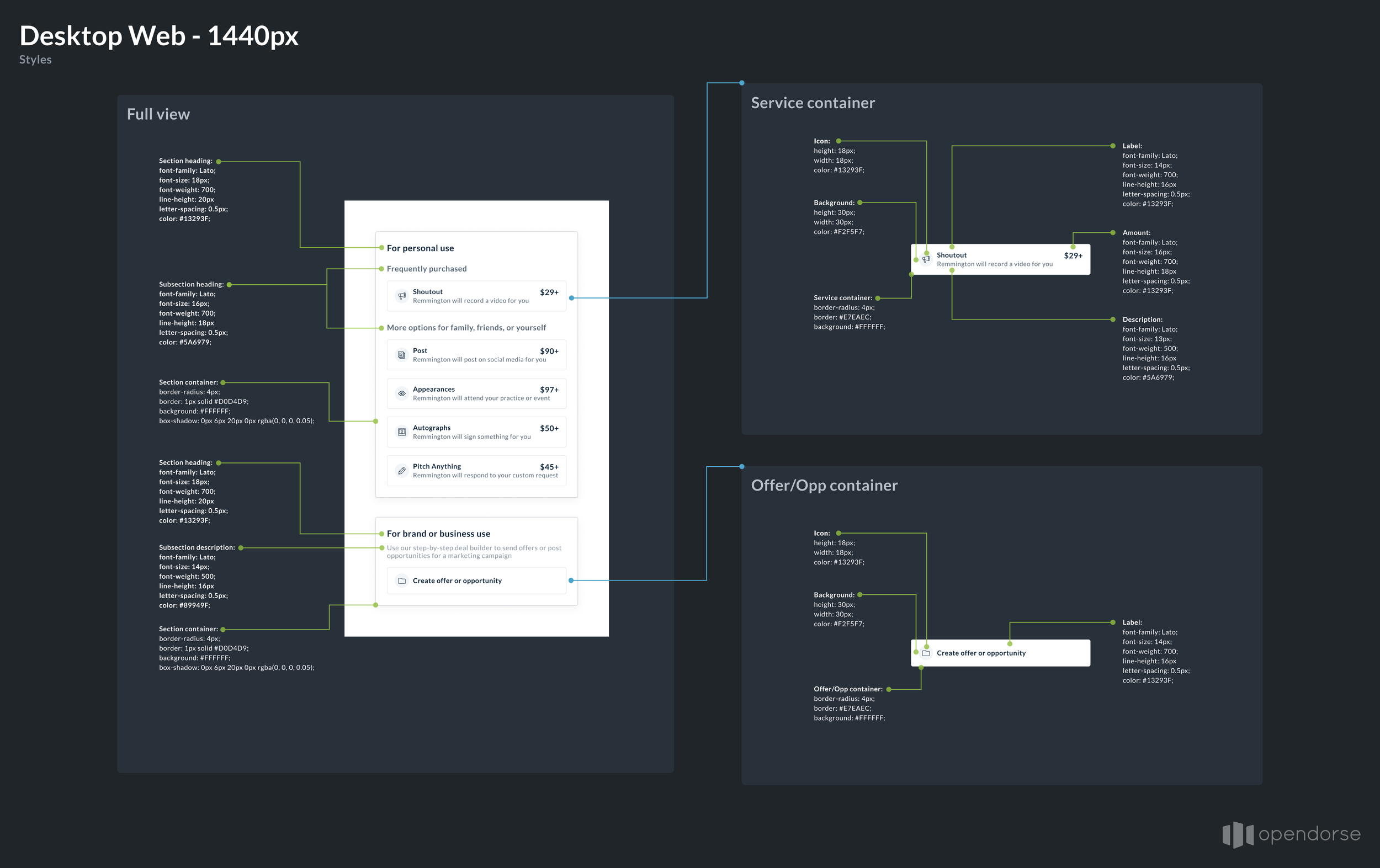Click the Shoutout megaphone icon in Full view
This screenshot has width=1380, height=868.
click(402, 296)
